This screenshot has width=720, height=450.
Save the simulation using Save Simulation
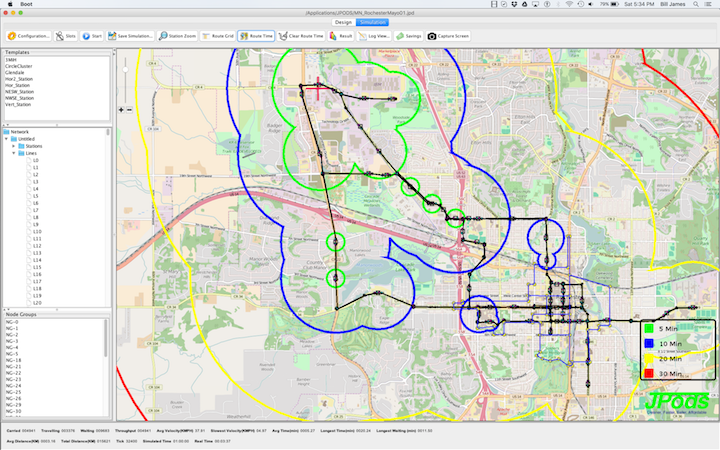pyautogui.click(x=132, y=35)
